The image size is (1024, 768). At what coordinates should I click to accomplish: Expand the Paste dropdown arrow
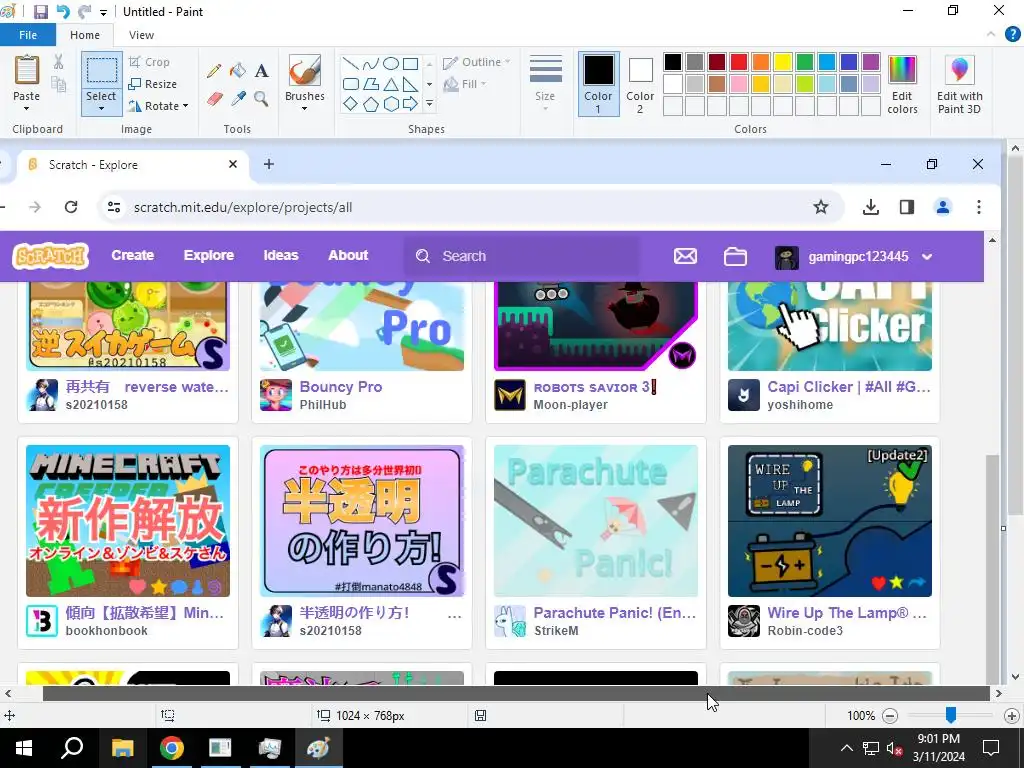coord(27,108)
